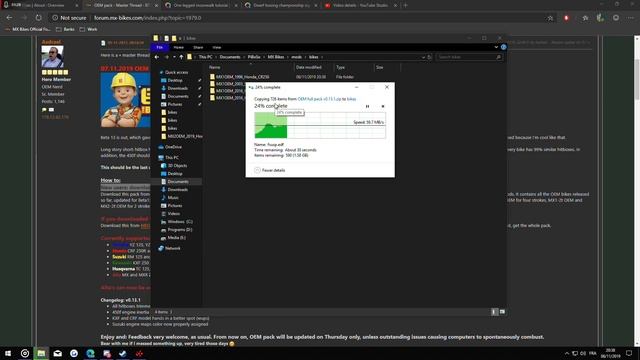This screenshot has height=360, width=640.
Task: Open Steam from the taskbar
Action: click(123, 353)
